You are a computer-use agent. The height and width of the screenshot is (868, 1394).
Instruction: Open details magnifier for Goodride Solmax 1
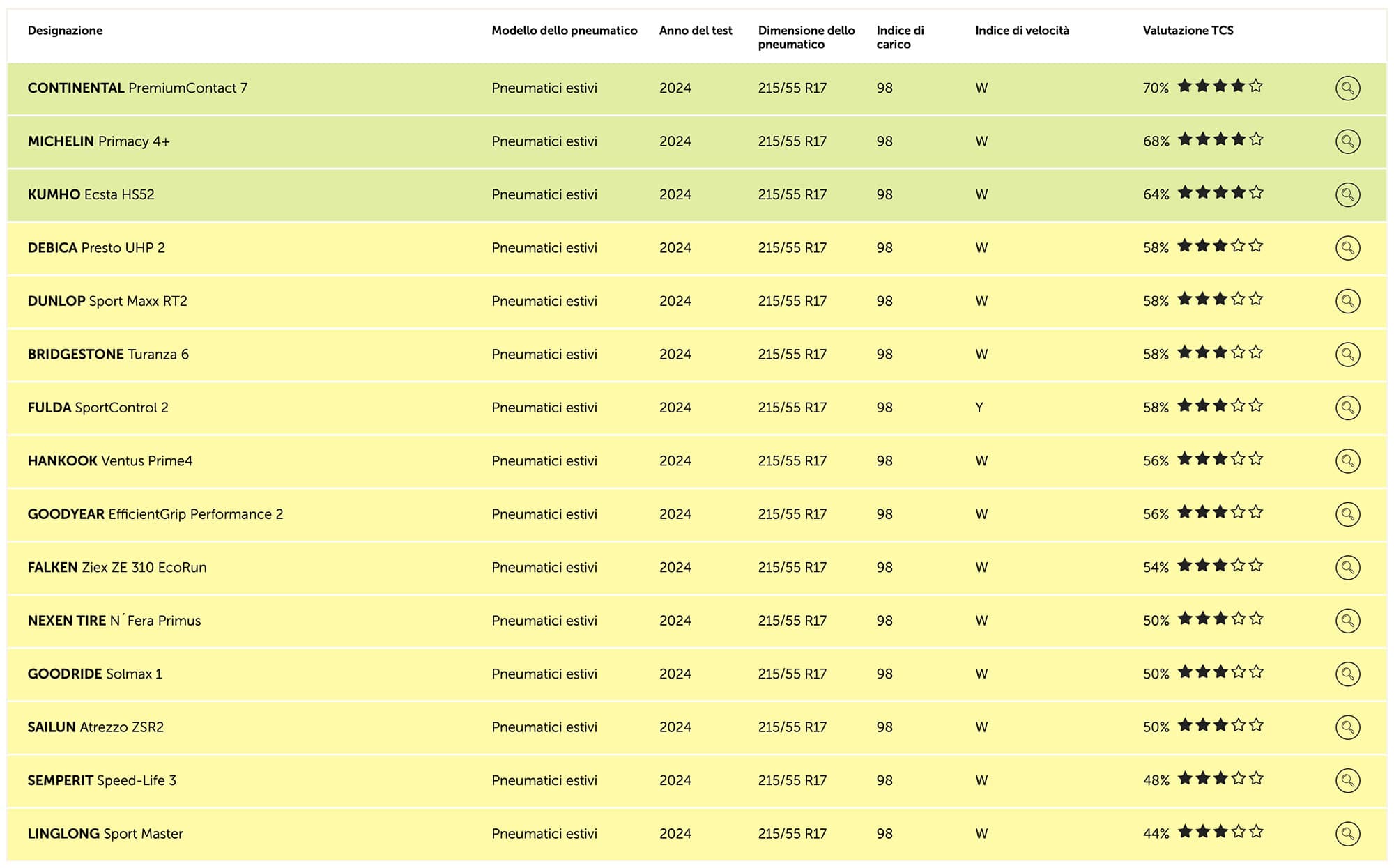coord(1347,674)
